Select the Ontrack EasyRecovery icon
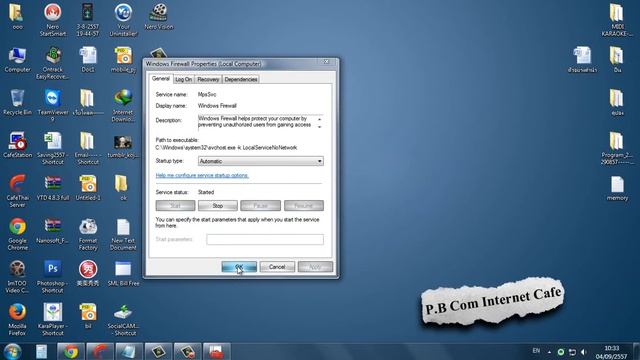Screen dimensions: 640x360 (53, 63)
